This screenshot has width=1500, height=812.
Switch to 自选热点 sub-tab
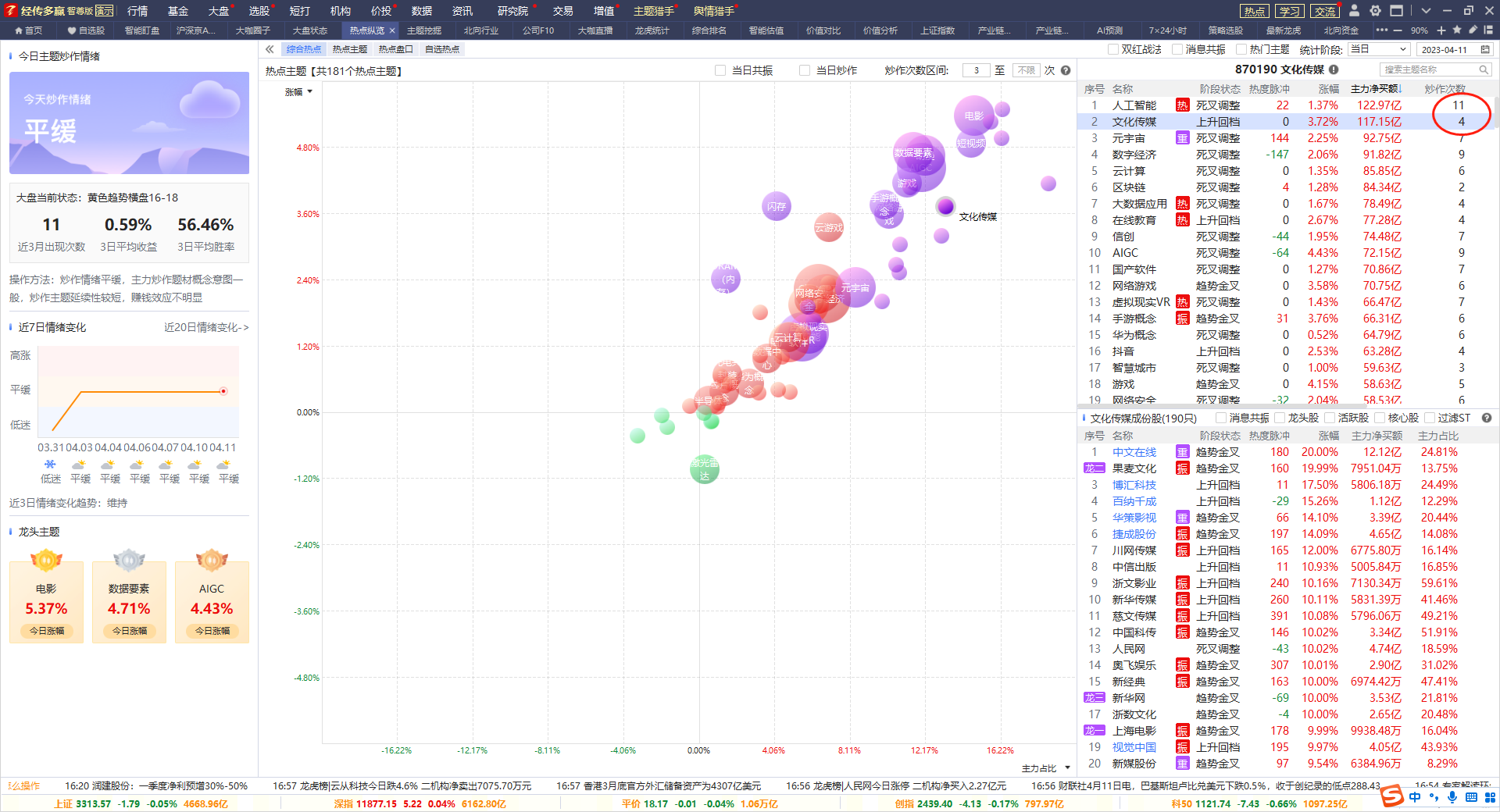[x=441, y=49]
